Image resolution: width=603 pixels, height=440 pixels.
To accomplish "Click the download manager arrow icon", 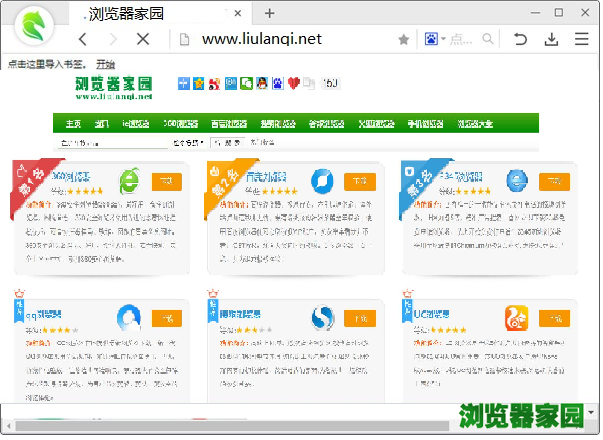I will 551,39.
